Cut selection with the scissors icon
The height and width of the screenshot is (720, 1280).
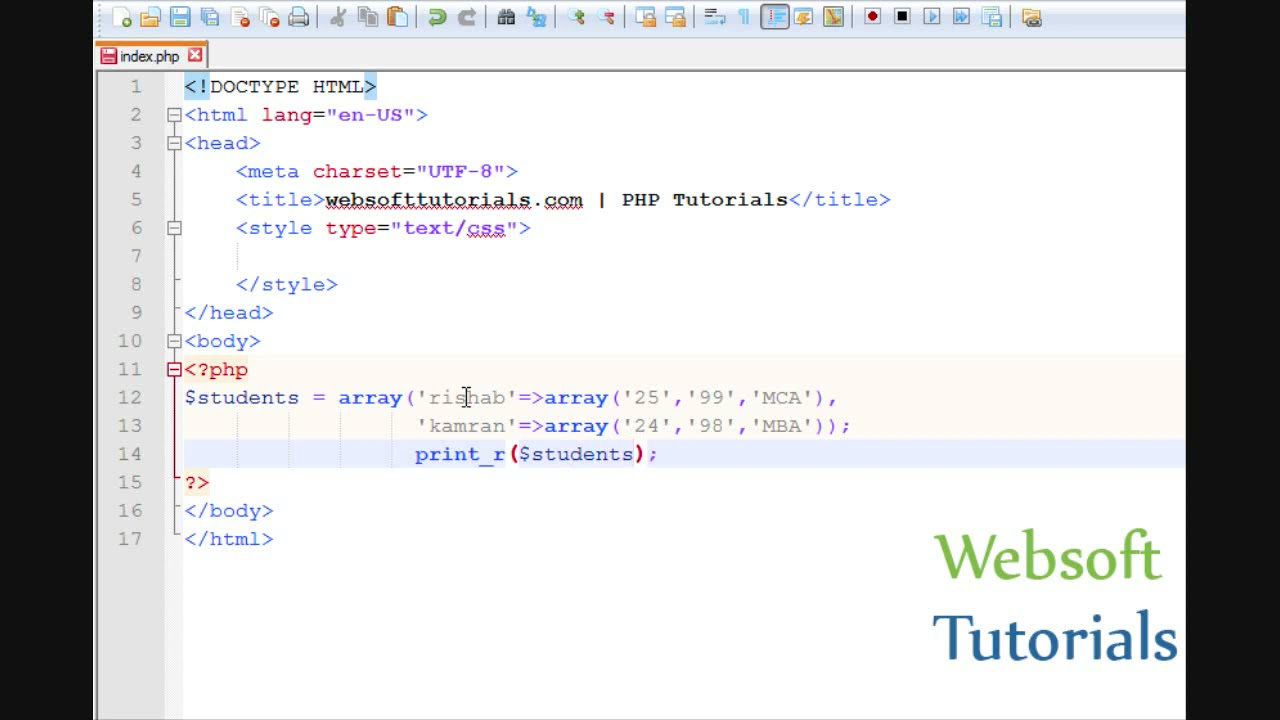coord(338,17)
